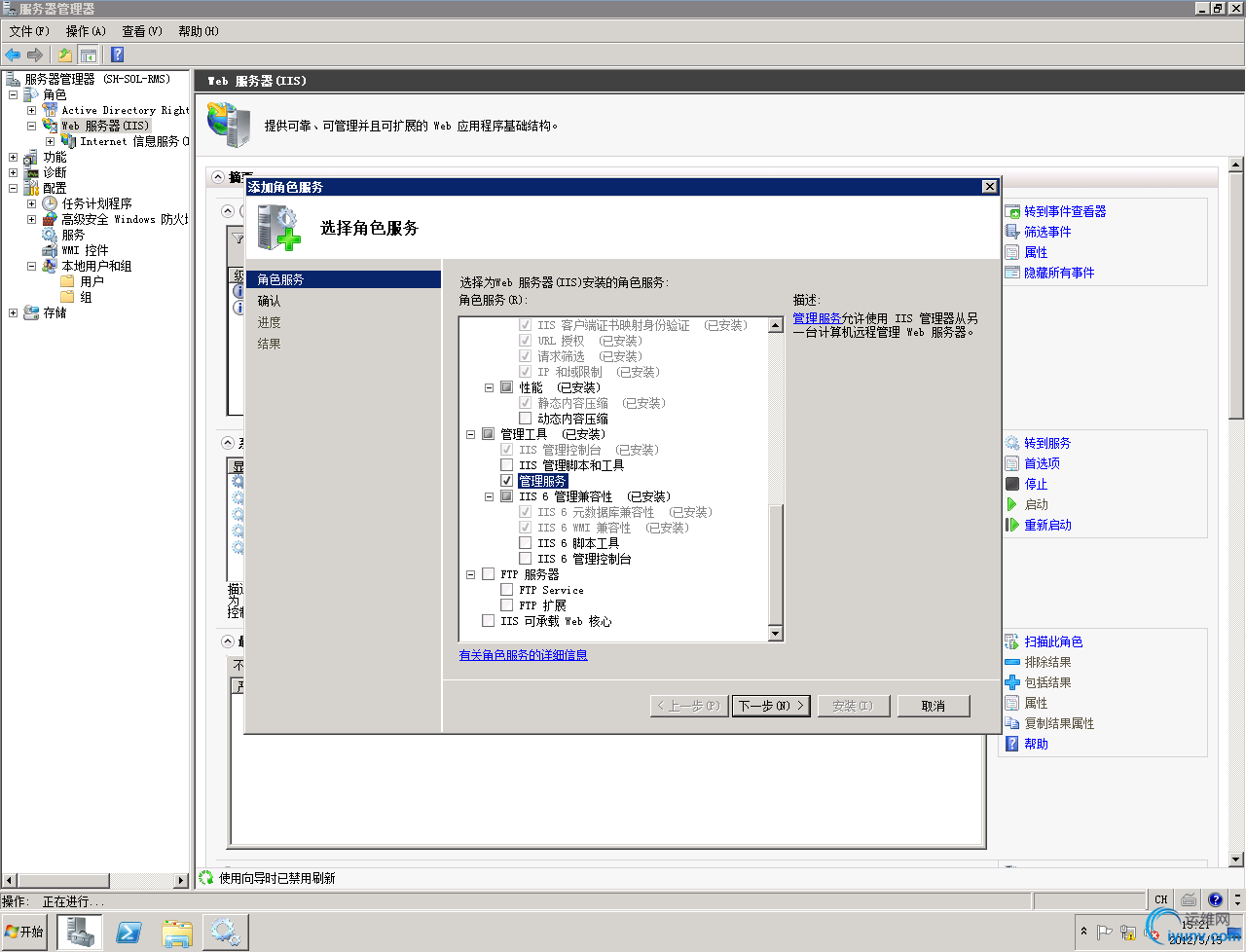Select Web 服务器(IIS) in left tree
1246x952 pixels.
(105, 126)
